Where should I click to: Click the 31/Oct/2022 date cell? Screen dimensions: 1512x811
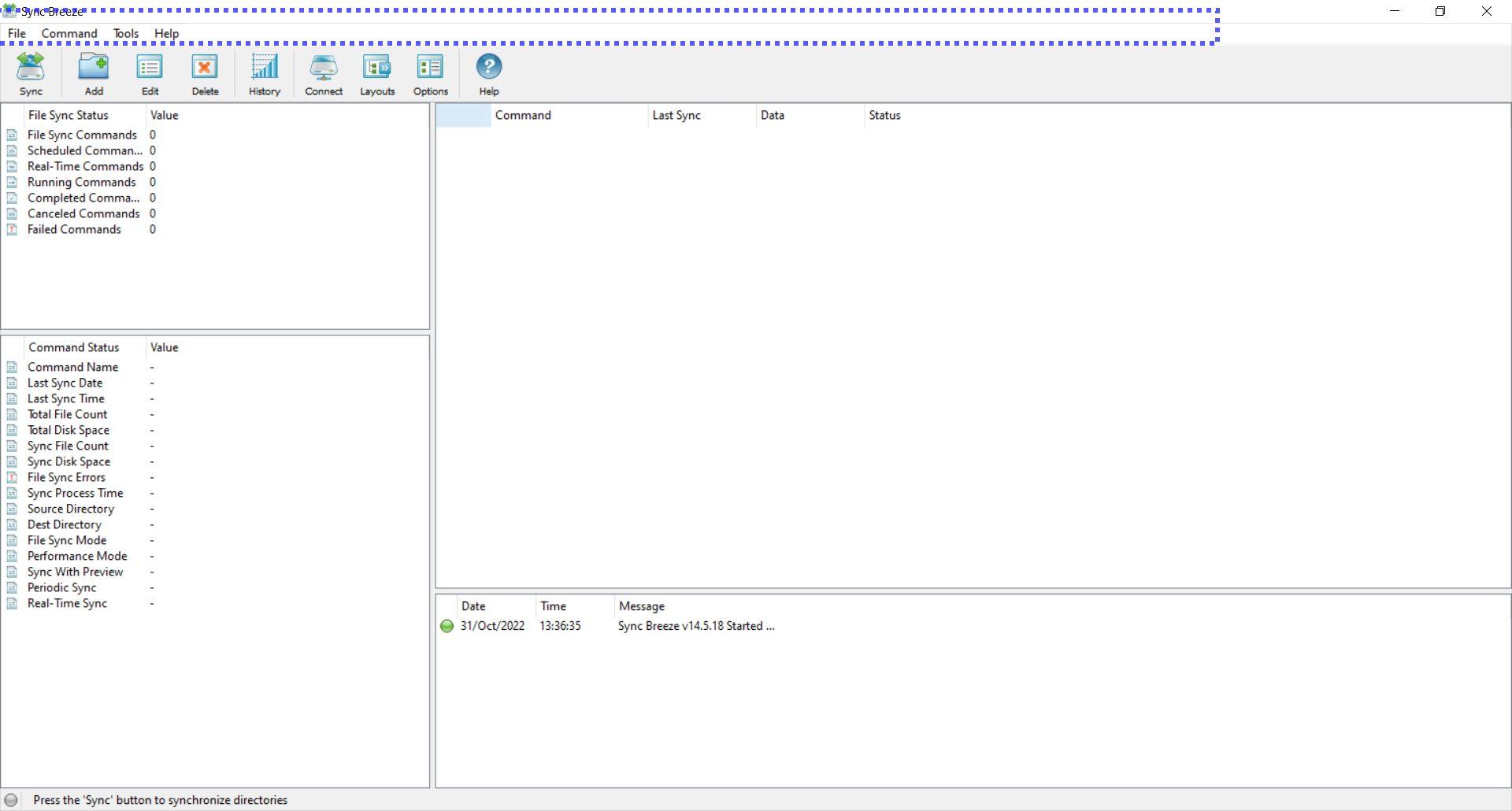[492, 626]
